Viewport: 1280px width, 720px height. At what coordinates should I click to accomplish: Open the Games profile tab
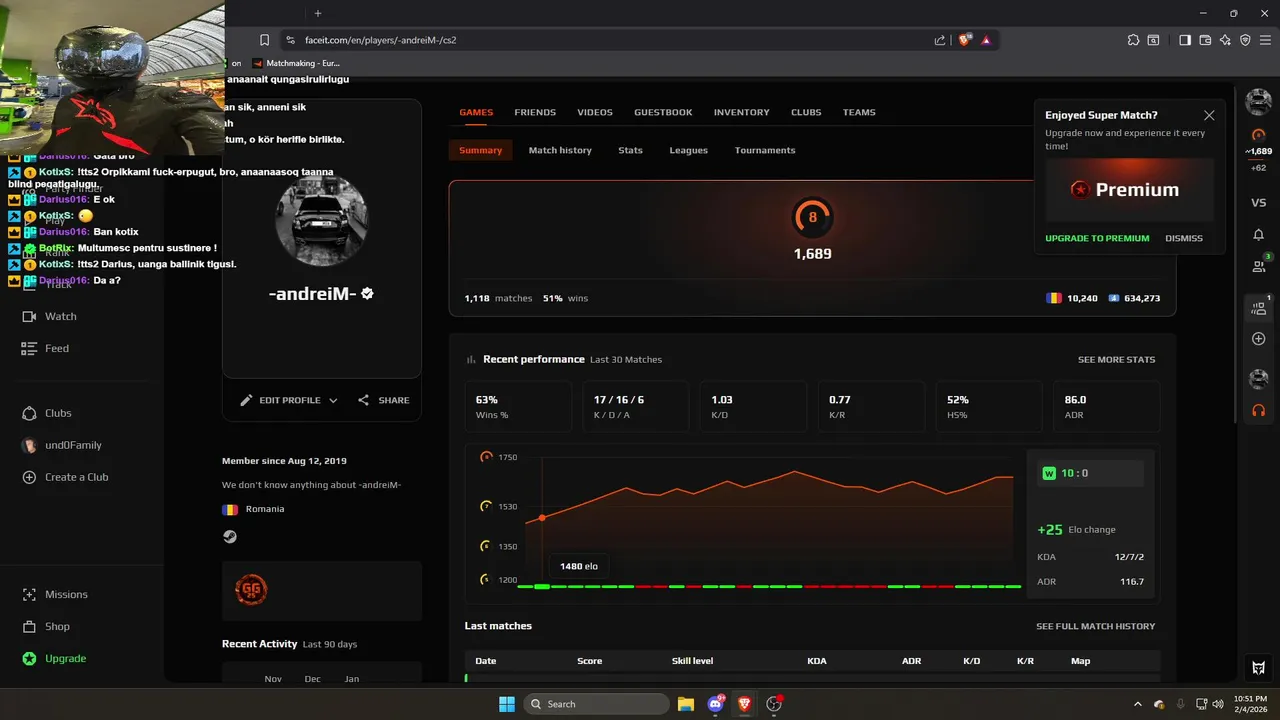click(x=476, y=112)
